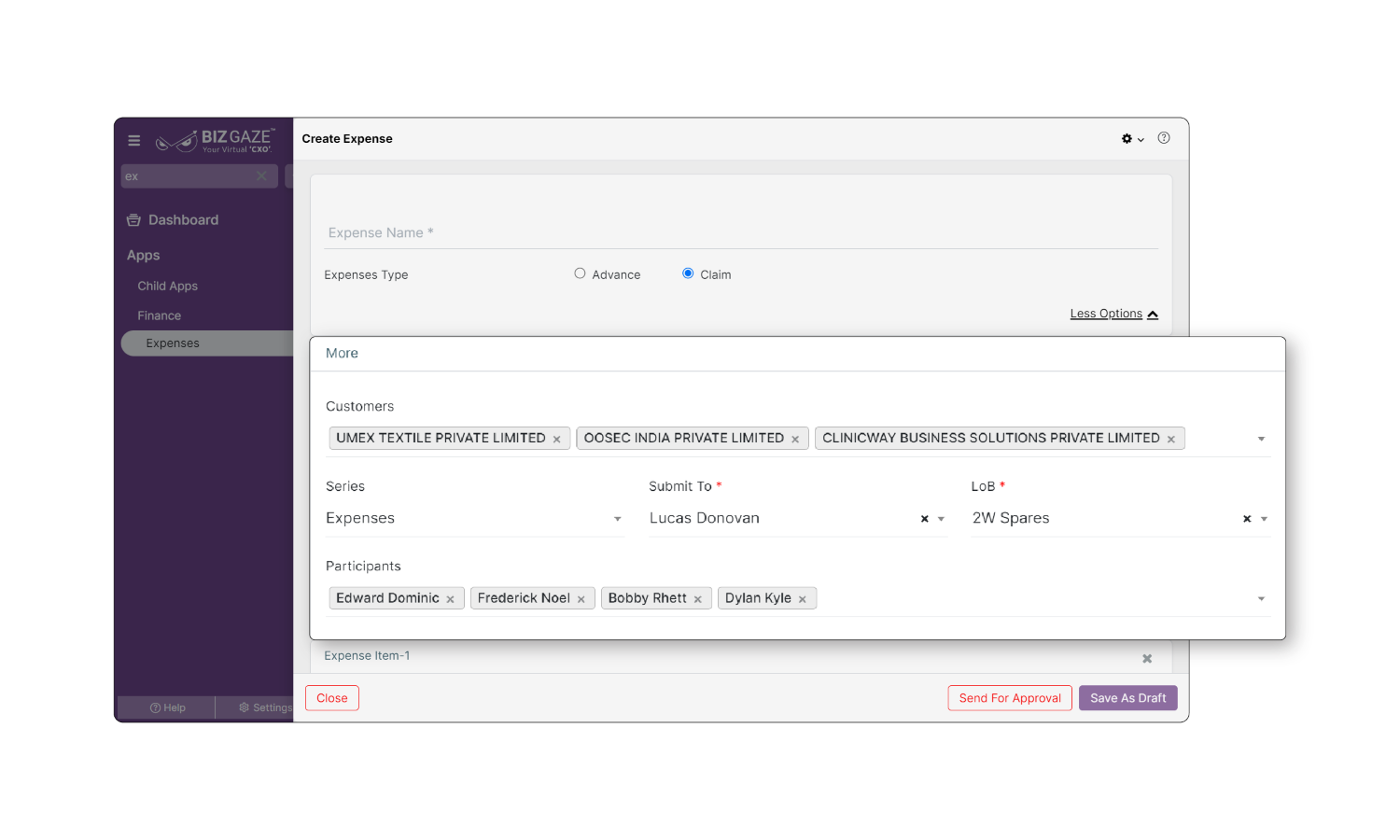The height and width of the screenshot is (840, 1400).
Task: Remove UMEX TEXTILE PRIVATE LIMITED tag
Action: (x=557, y=440)
